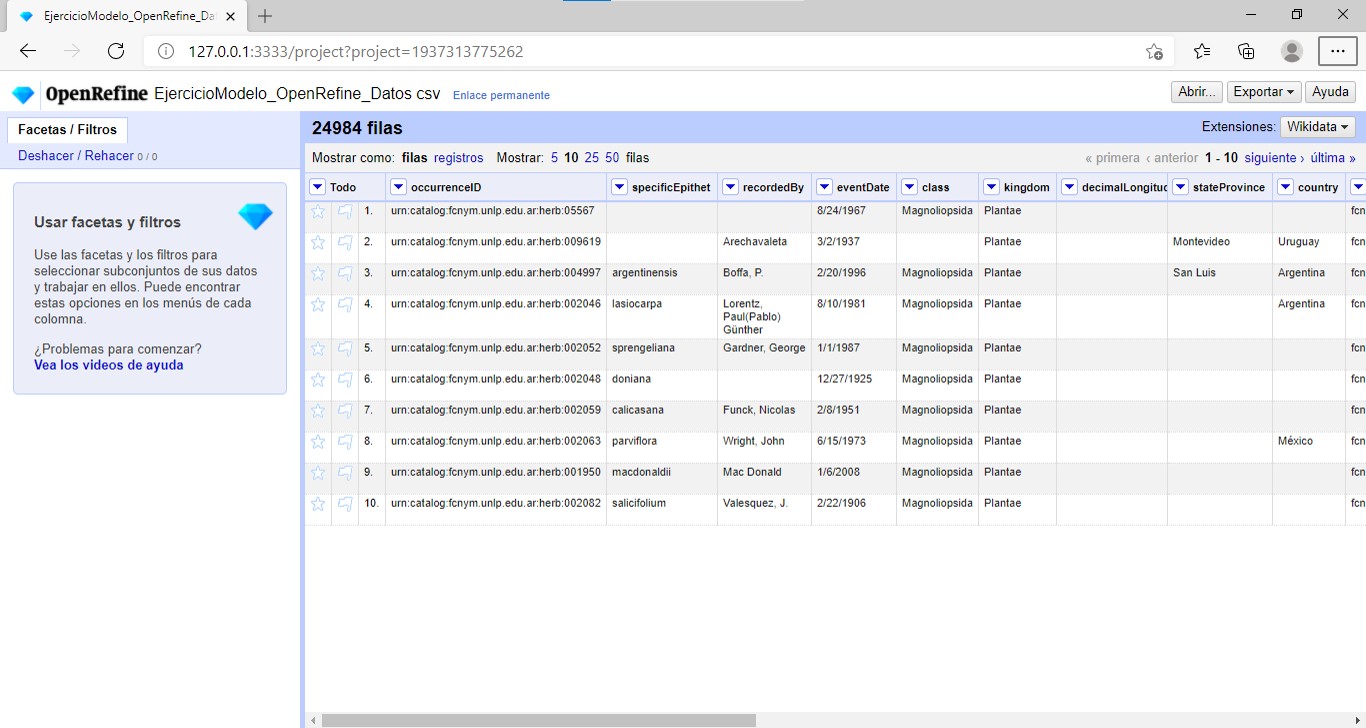Open browser favorites list
This screenshot has height=728, width=1366.
[x=1202, y=51]
